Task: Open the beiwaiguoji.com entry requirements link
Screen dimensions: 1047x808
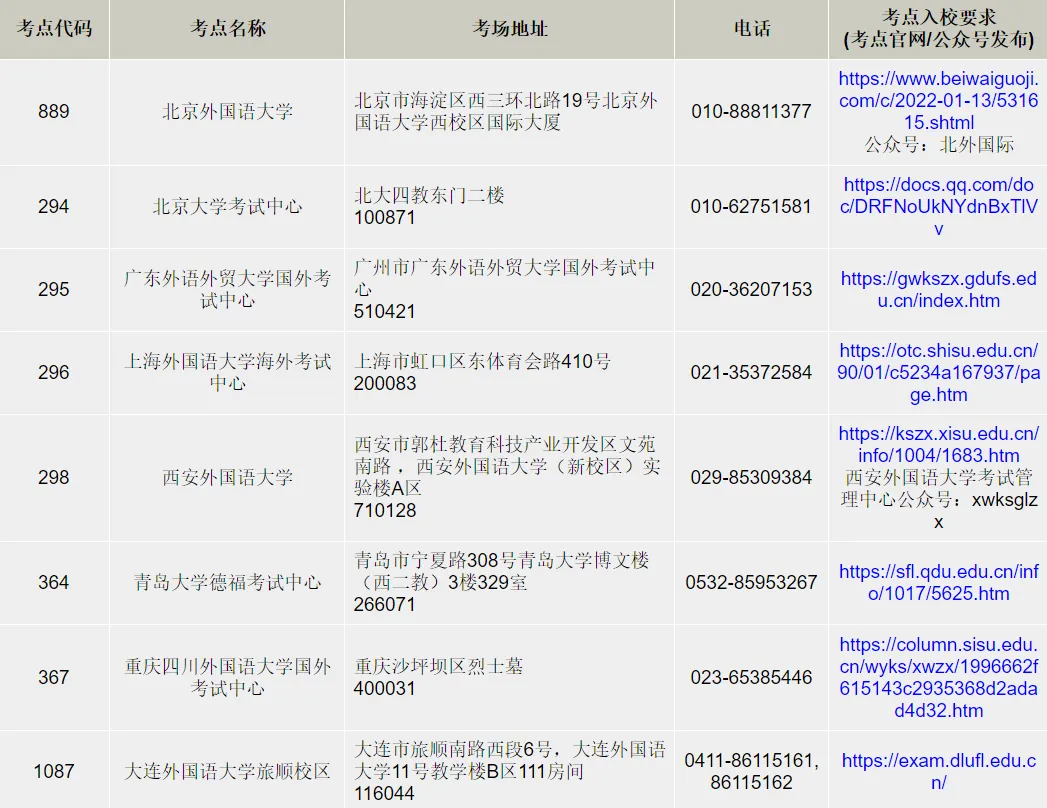Action: (938, 101)
